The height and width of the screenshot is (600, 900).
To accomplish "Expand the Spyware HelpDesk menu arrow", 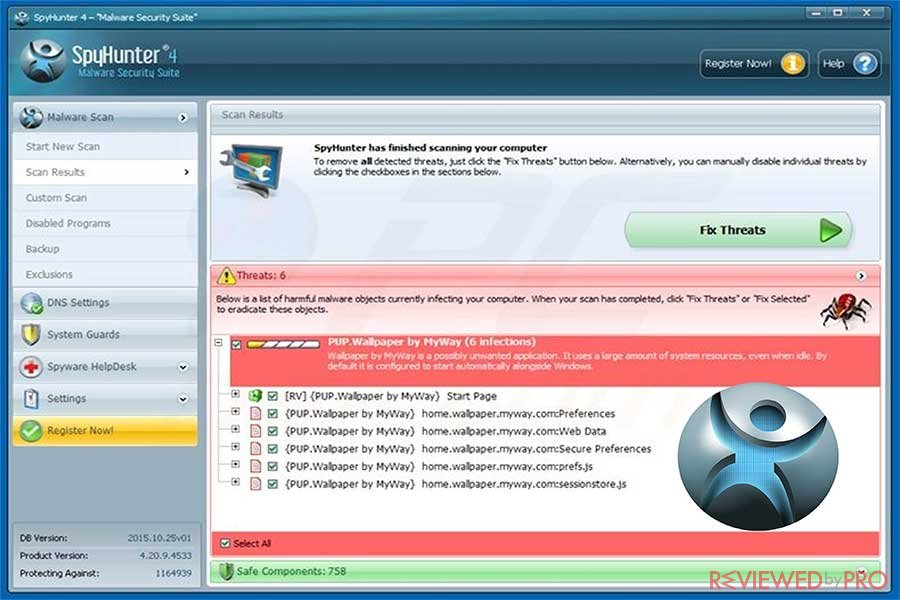I will coord(183,367).
